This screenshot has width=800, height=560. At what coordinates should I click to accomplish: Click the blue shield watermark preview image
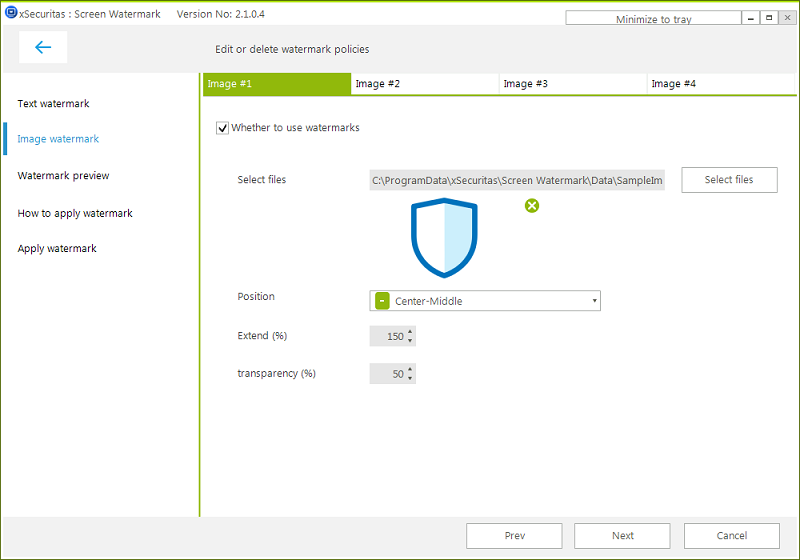tap(444, 238)
